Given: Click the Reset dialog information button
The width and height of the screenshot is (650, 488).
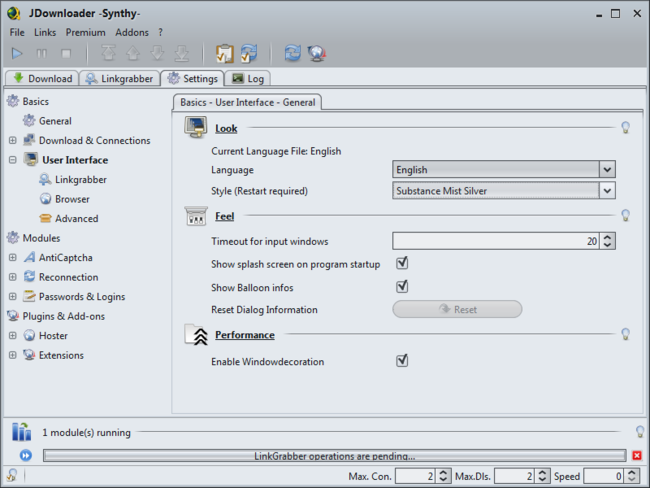Looking at the screenshot, I should click(457, 309).
